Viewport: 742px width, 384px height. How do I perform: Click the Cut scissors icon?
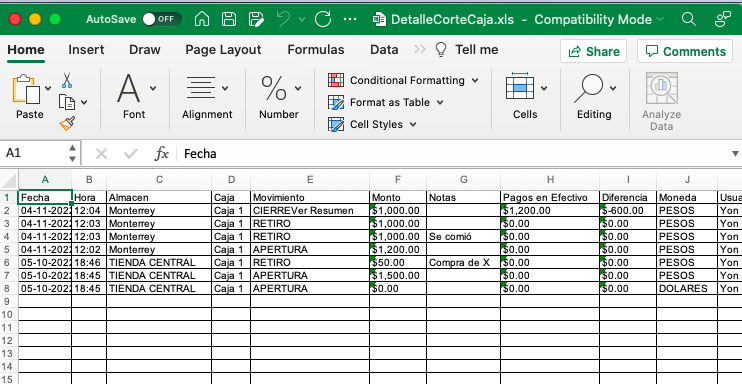(67, 80)
